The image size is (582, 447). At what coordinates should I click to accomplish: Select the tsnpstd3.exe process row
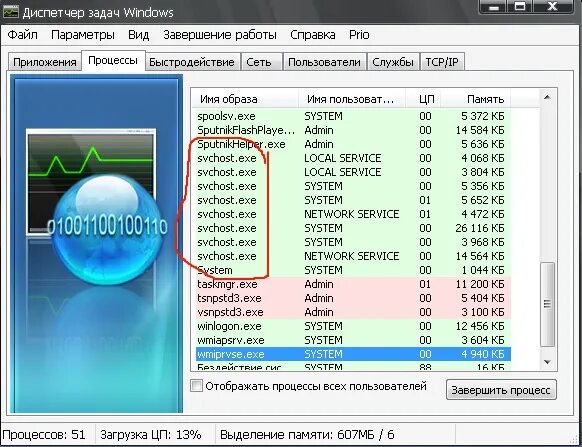click(x=352, y=298)
